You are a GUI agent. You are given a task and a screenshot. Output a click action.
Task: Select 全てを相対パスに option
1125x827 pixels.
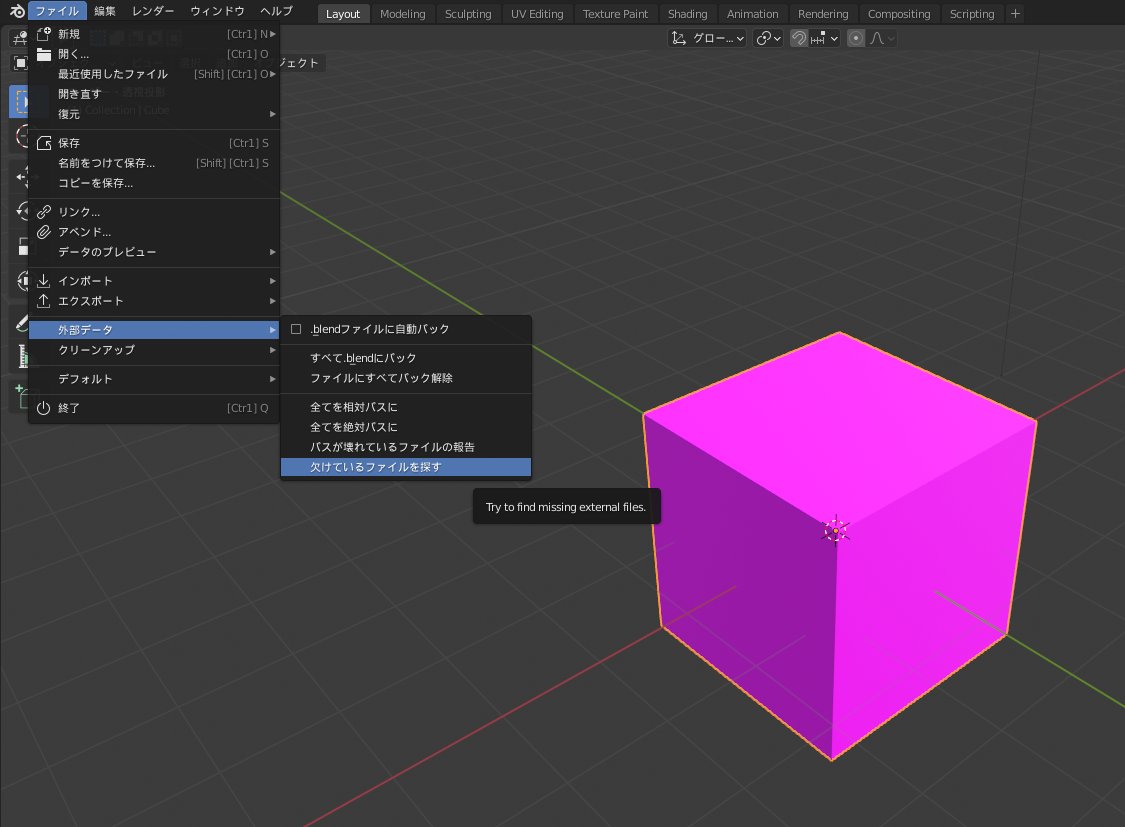tap(406, 407)
